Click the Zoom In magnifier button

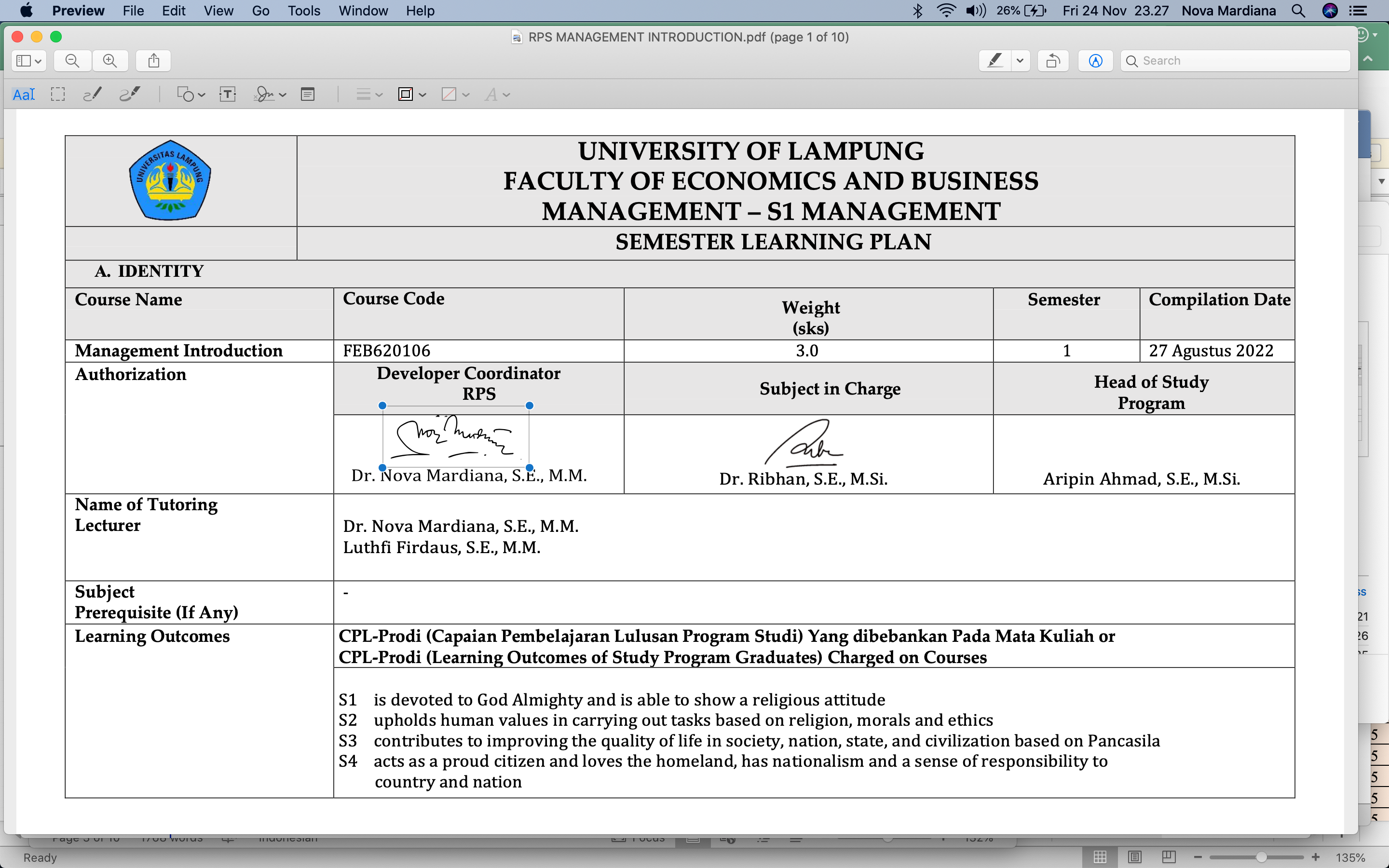coord(109,61)
